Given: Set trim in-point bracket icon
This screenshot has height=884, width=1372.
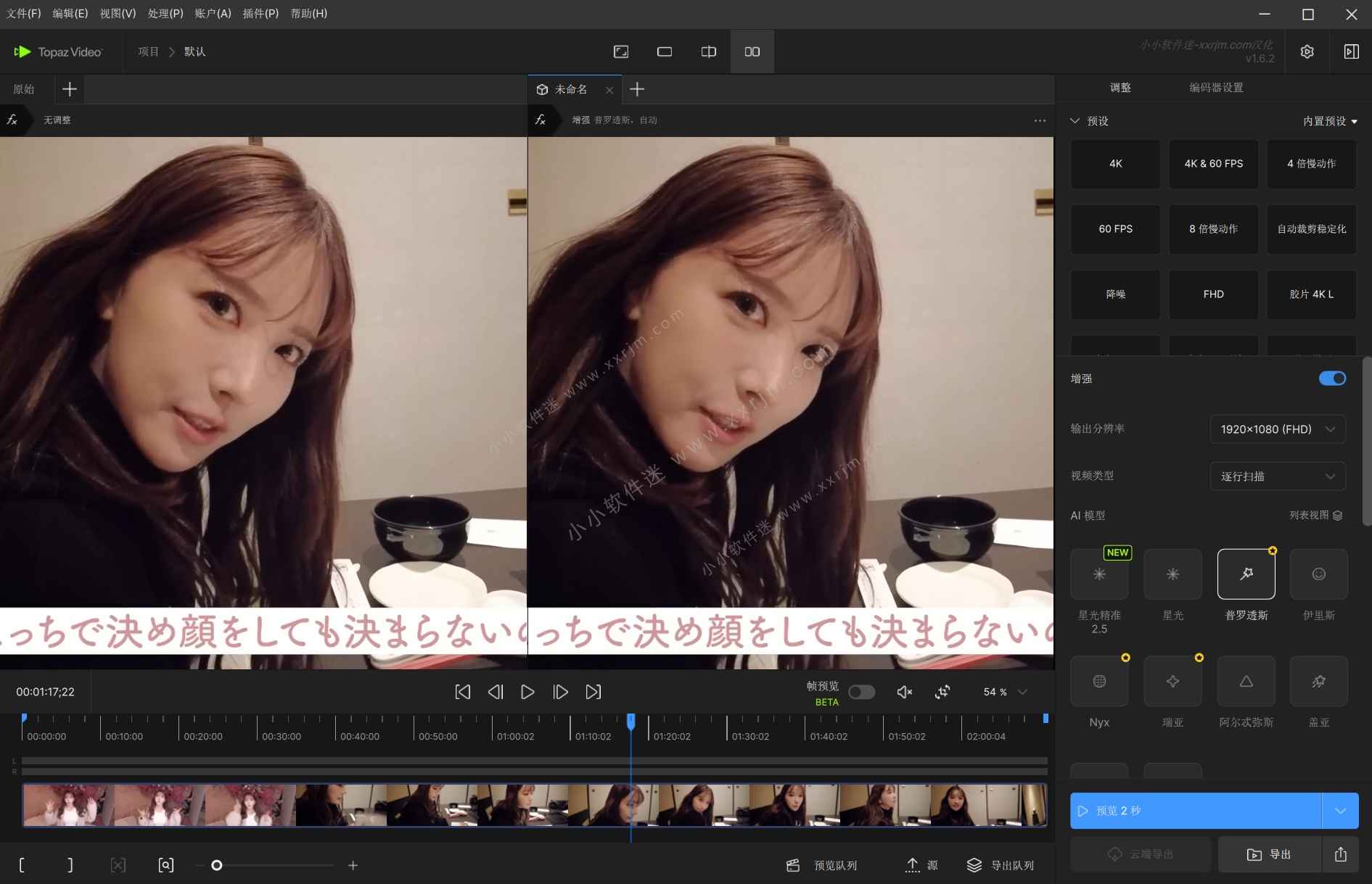Looking at the screenshot, I should (x=22, y=865).
